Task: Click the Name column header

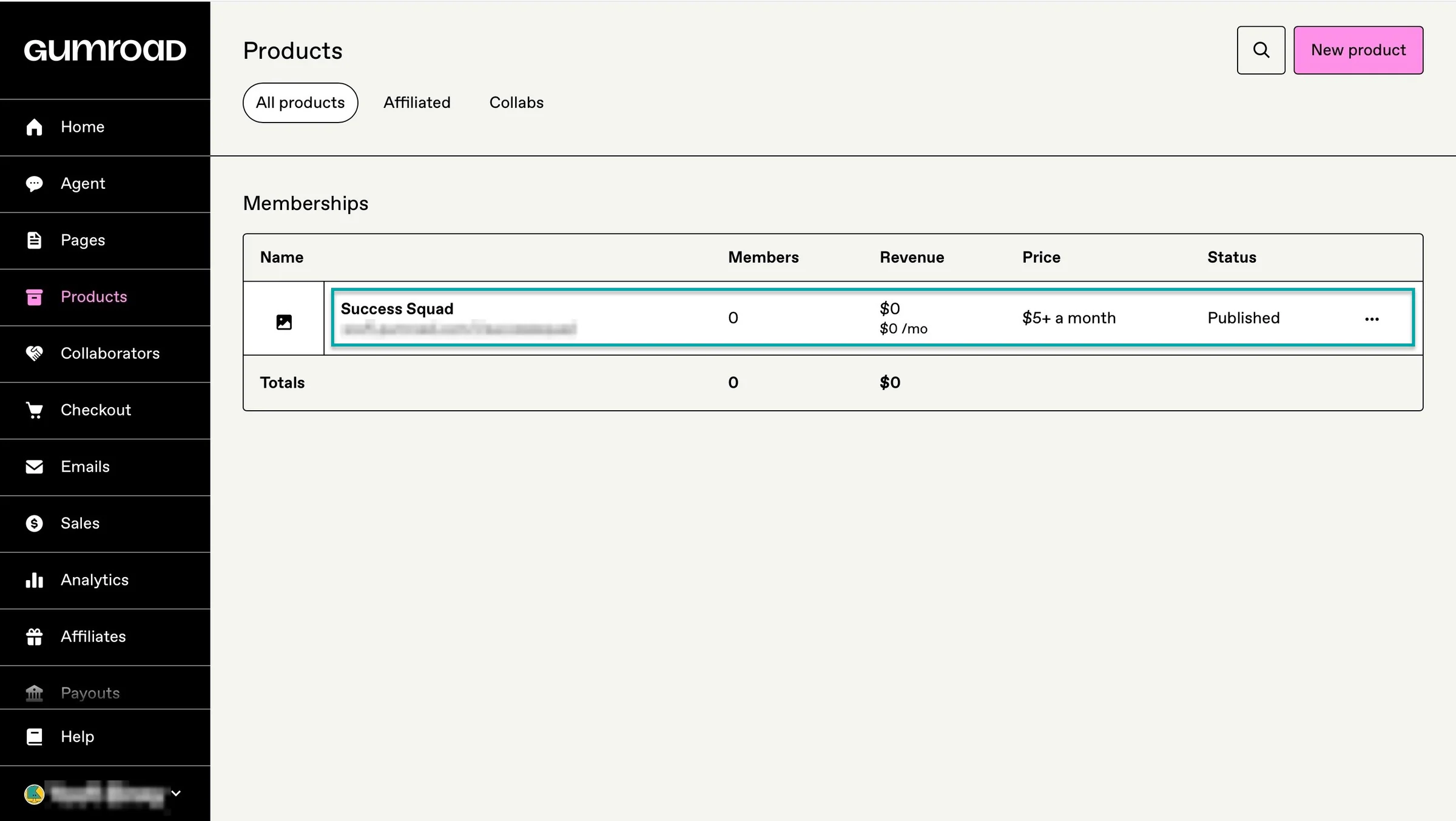Action: point(281,257)
